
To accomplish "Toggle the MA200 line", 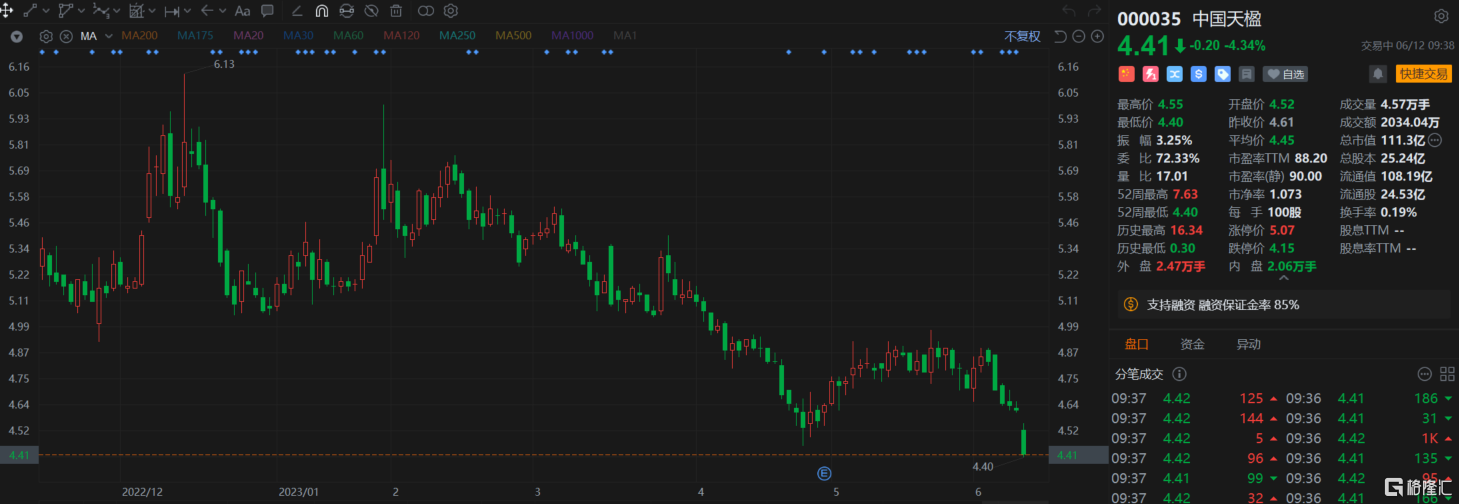I will click(139, 36).
